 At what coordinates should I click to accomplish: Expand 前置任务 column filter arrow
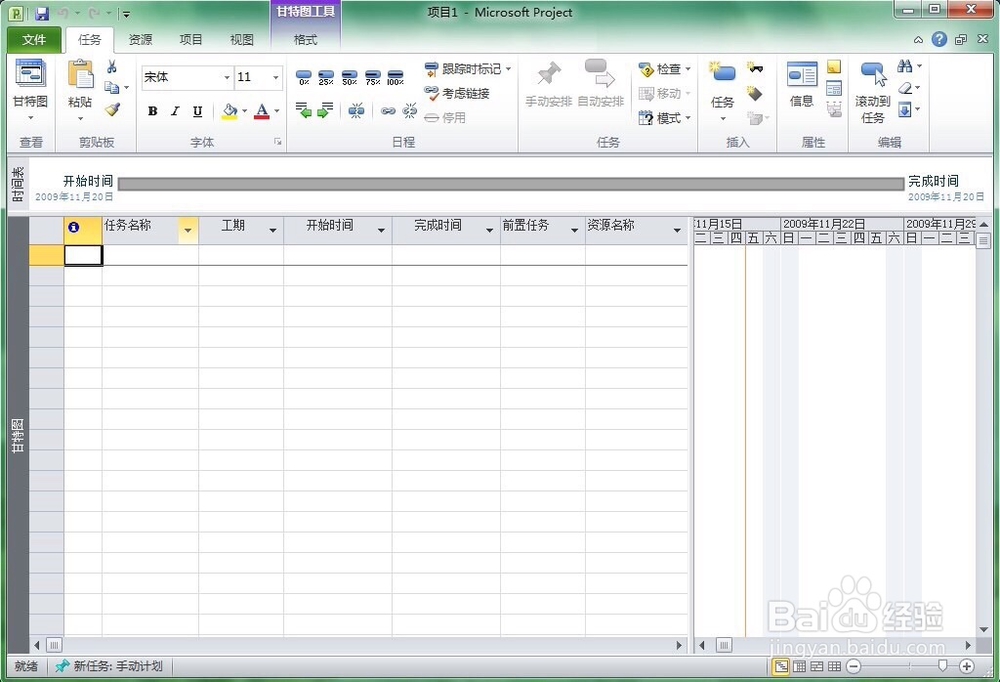575,230
